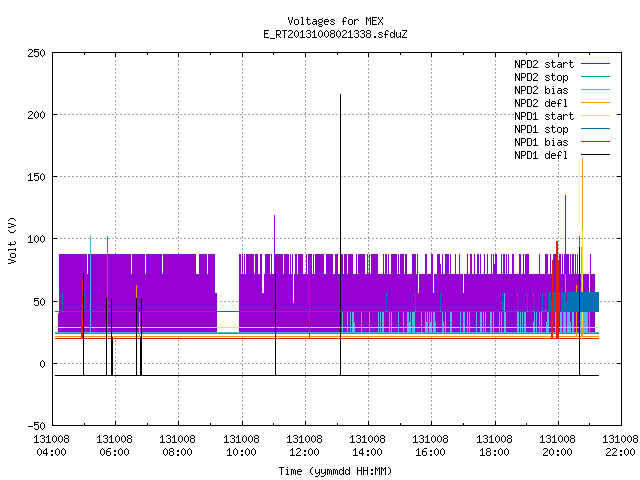This screenshot has height=480, width=640.
Task: Click the 10:00 x-axis tick label
Action: 241,452
